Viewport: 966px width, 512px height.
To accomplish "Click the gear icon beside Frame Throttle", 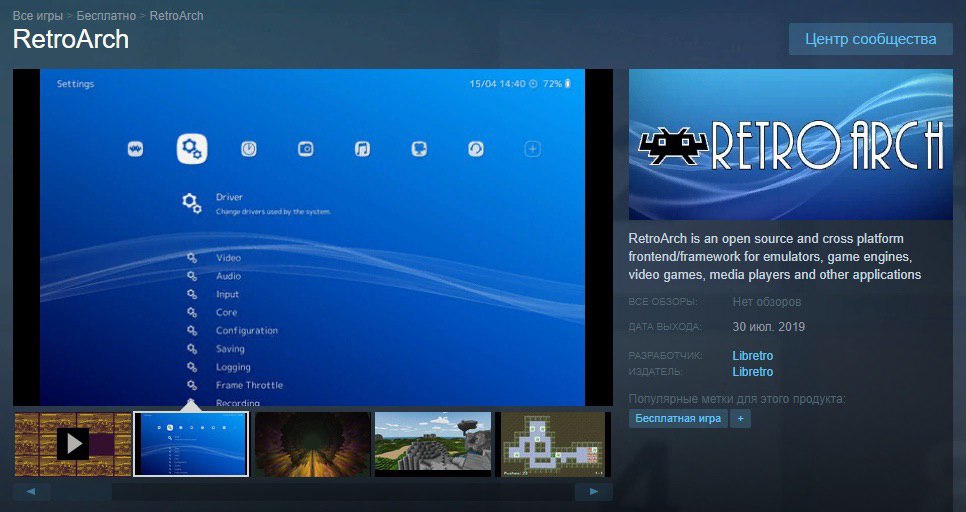I will 192,385.
